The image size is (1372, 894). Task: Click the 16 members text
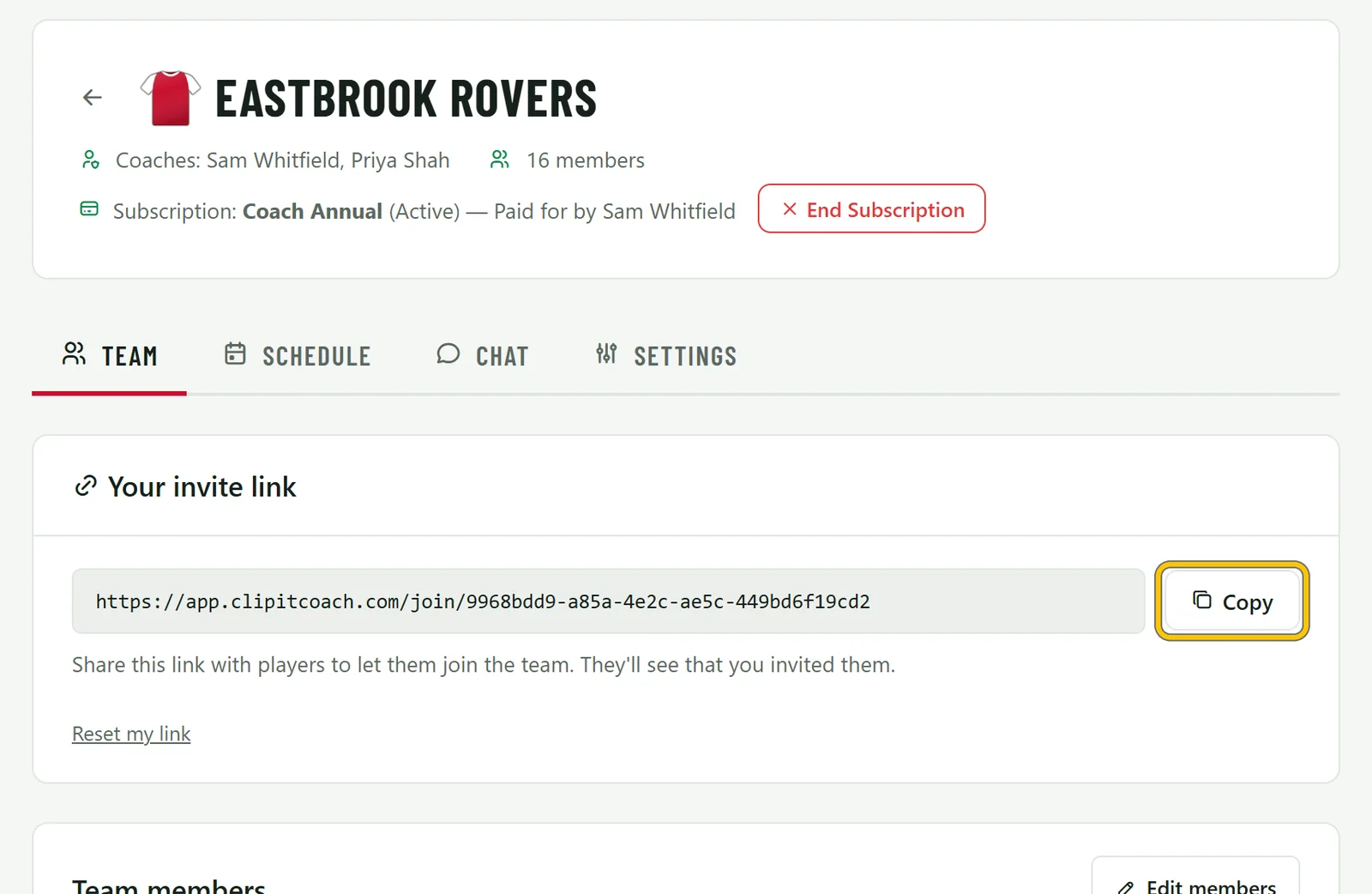point(586,160)
